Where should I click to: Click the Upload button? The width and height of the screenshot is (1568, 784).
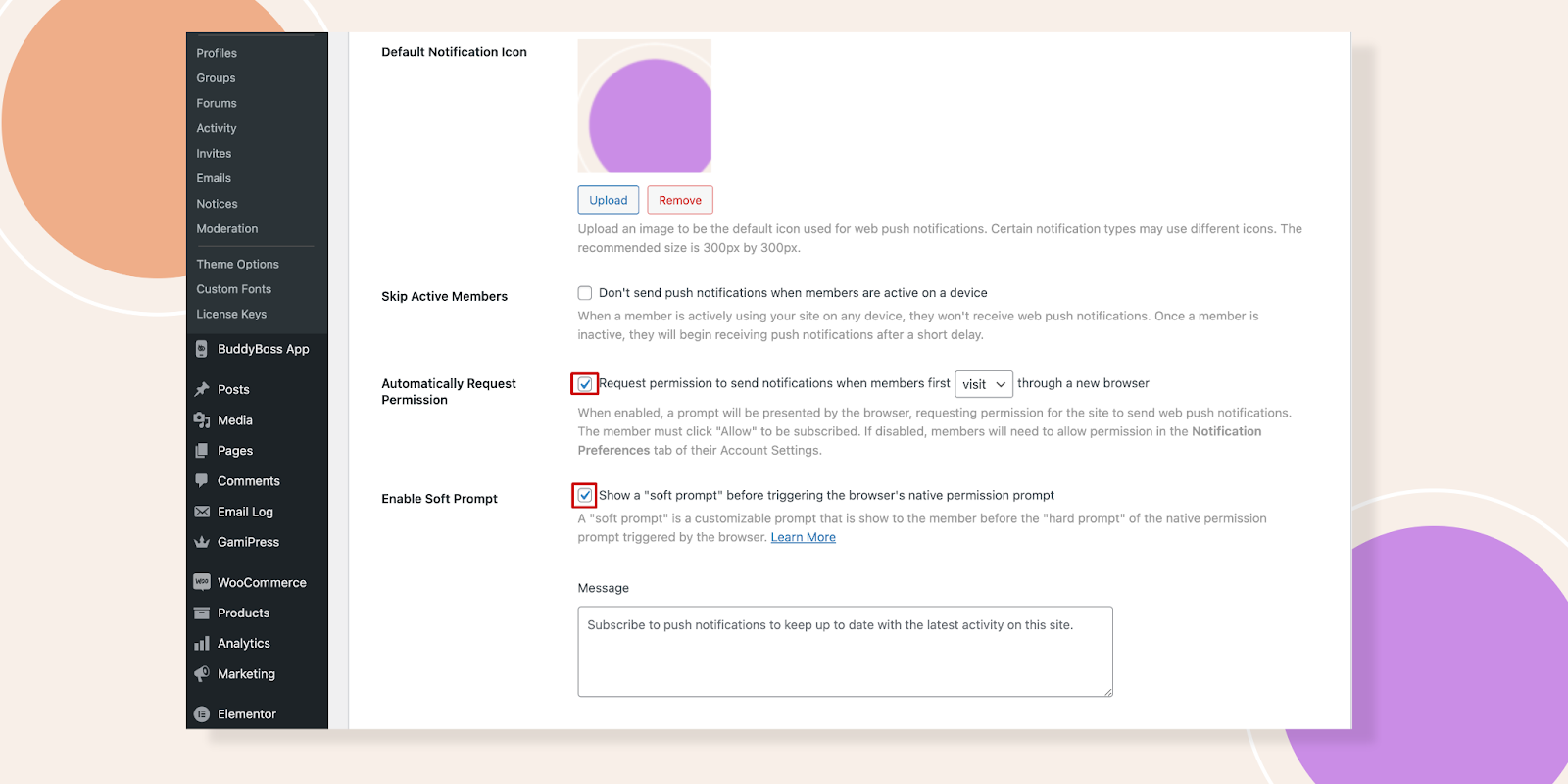tap(609, 200)
